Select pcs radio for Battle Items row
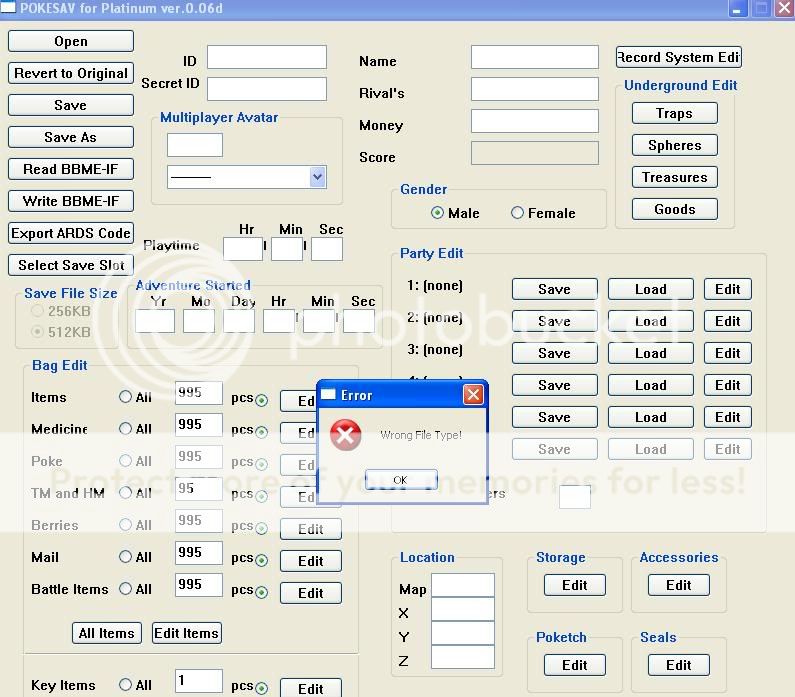Image resolution: width=795 pixels, height=697 pixels. tap(262, 592)
